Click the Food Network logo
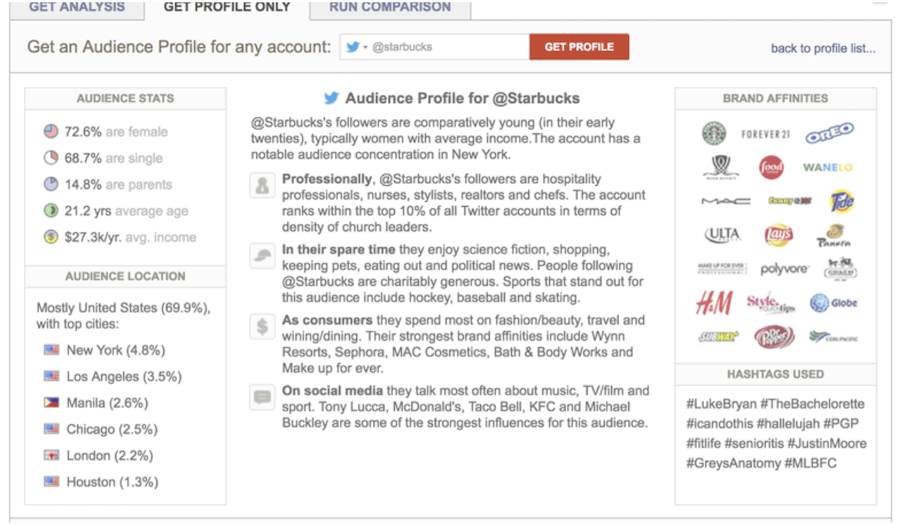Image resolution: width=900 pixels, height=525 pixels. [771, 167]
